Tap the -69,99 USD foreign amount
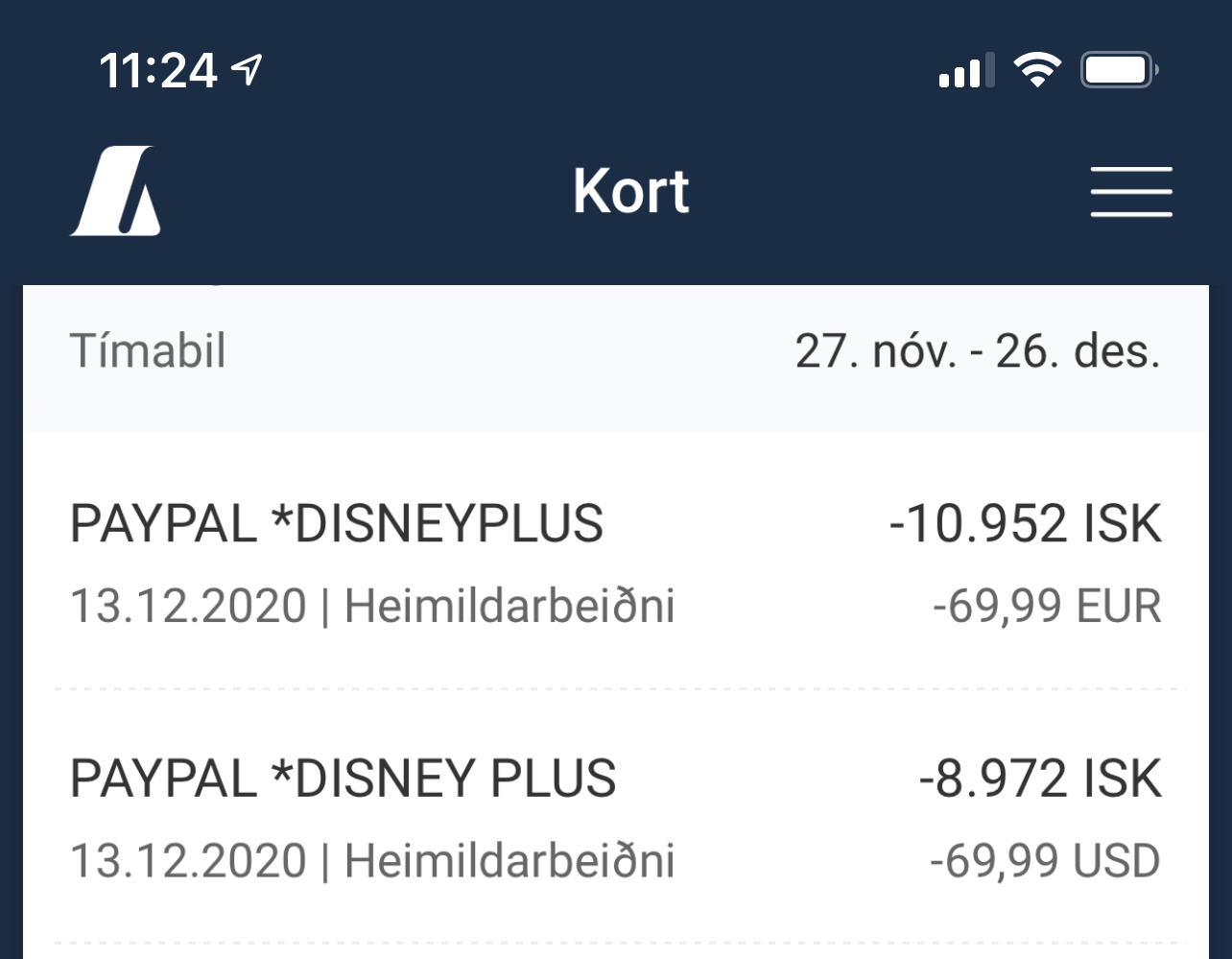Viewport: 1232px width, 959px height. pyautogui.click(x=1045, y=861)
